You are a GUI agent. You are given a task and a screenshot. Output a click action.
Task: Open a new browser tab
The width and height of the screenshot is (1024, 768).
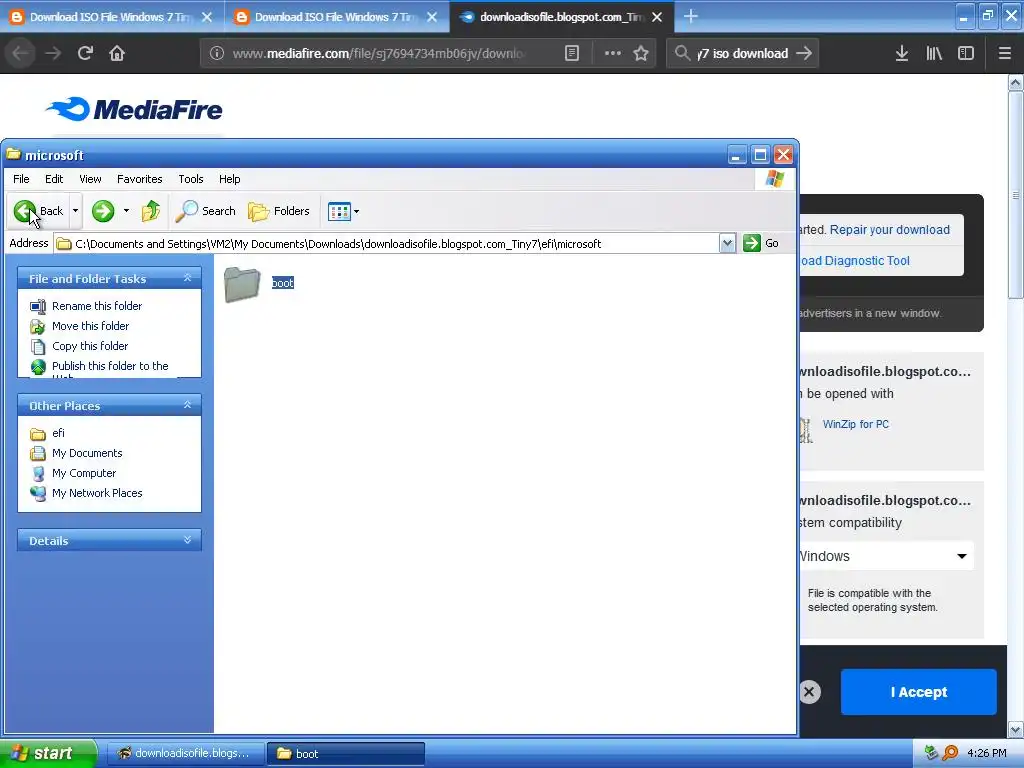pos(691,16)
